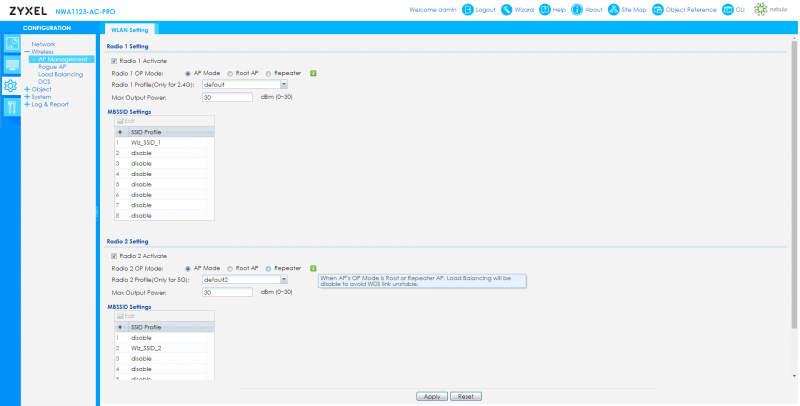The image size is (800, 406).
Task: Click the ZYXEL logo
Action: [x=28, y=11]
